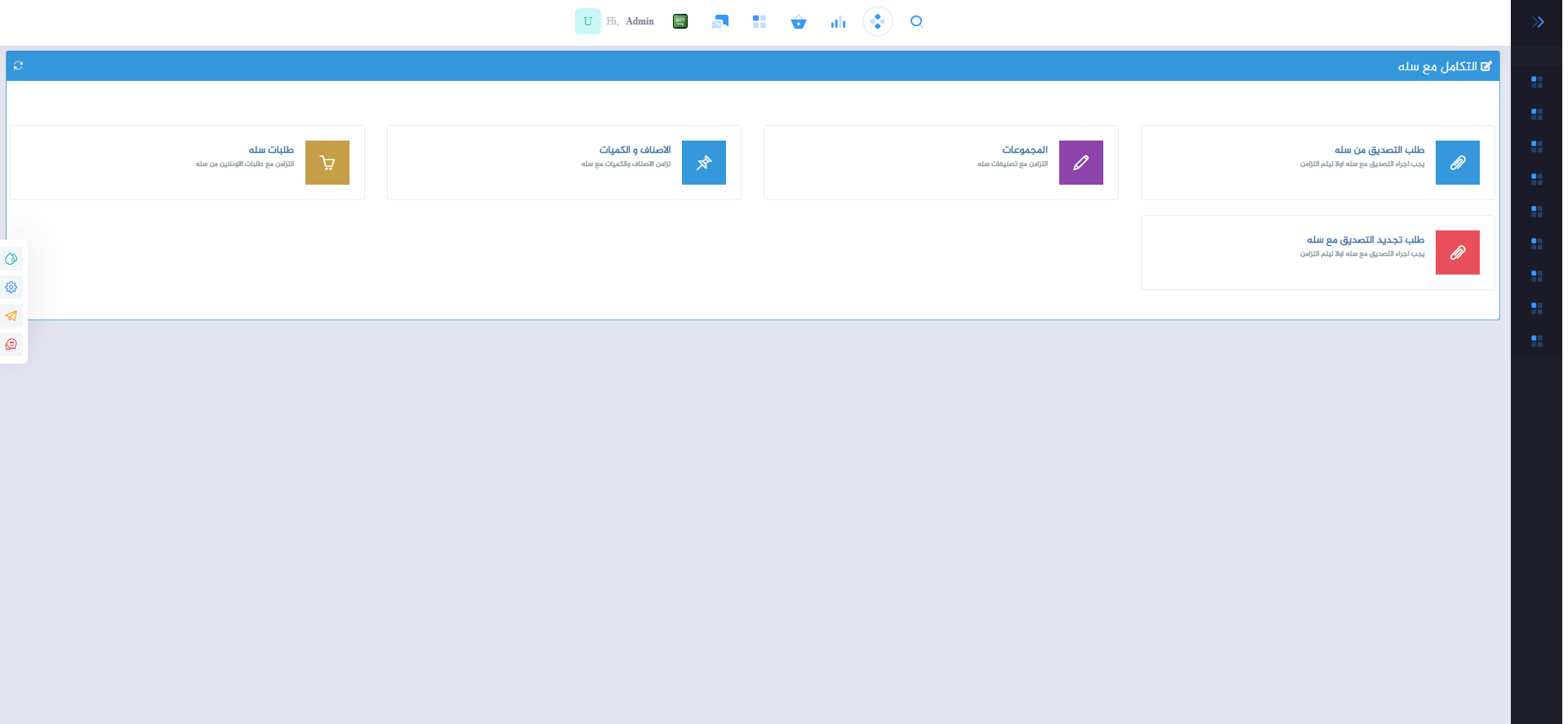Click the blue paperclip طلب التصديق من سله
1568x724 pixels.
(1457, 163)
